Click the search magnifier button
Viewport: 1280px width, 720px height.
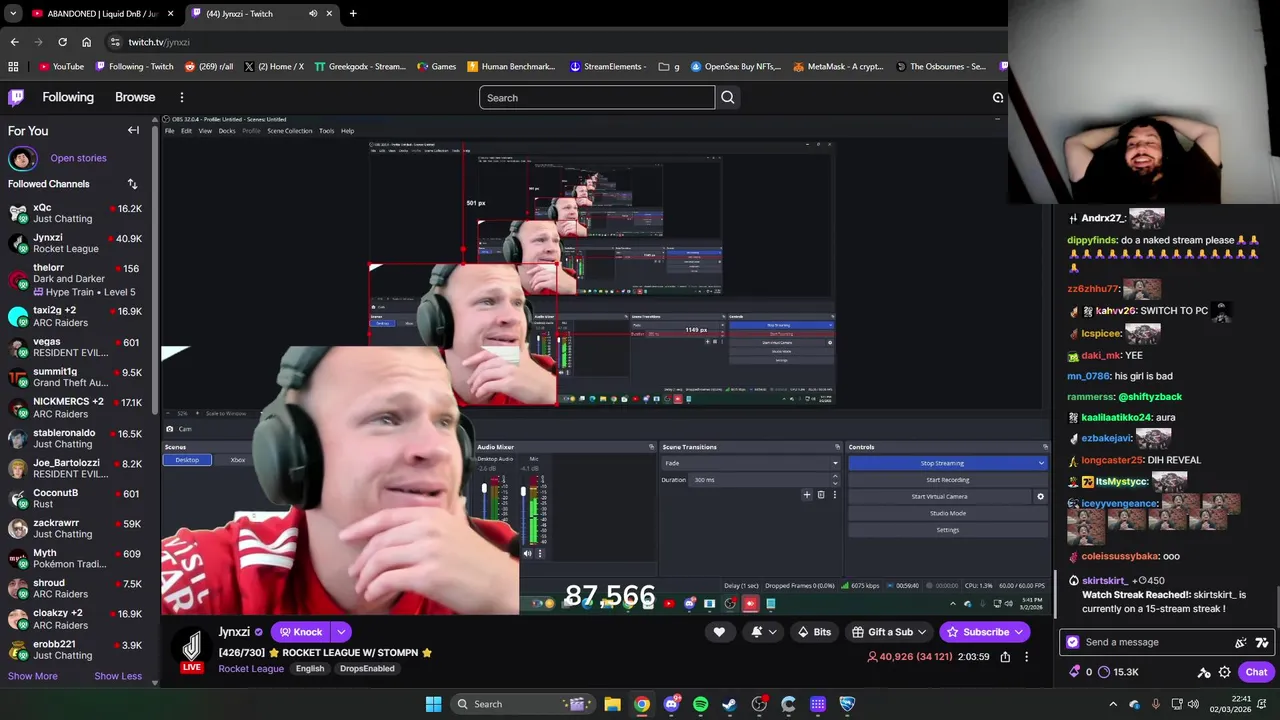(x=728, y=97)
